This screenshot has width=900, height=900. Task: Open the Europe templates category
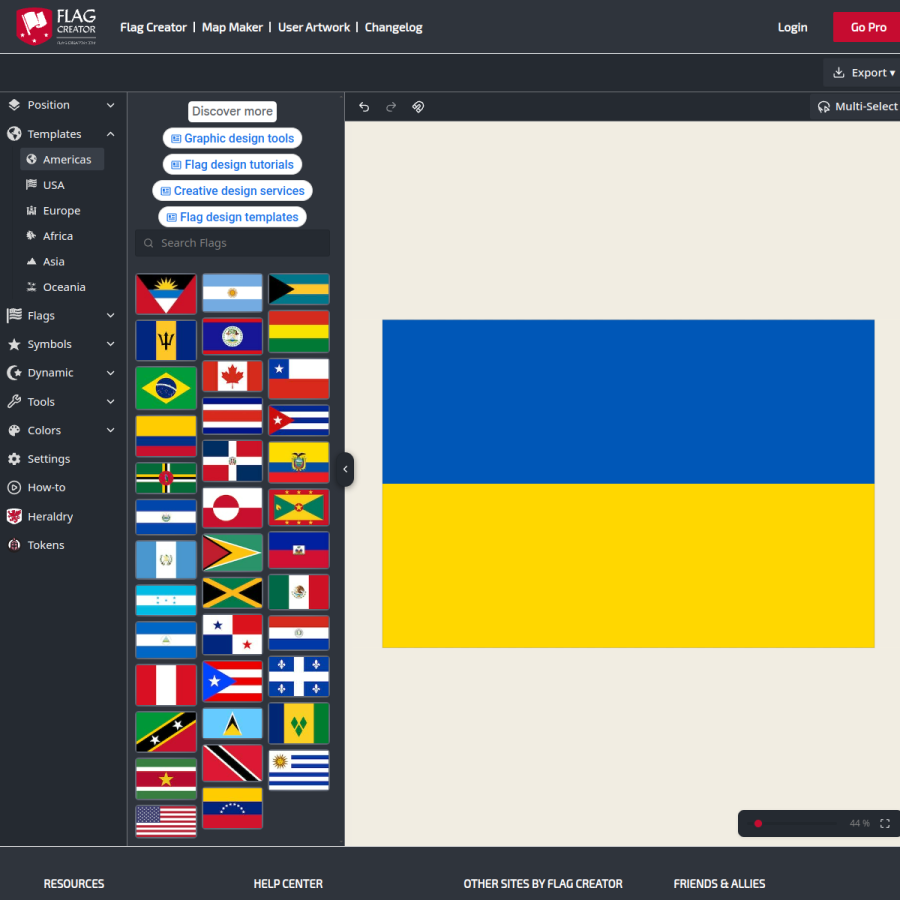53,210
